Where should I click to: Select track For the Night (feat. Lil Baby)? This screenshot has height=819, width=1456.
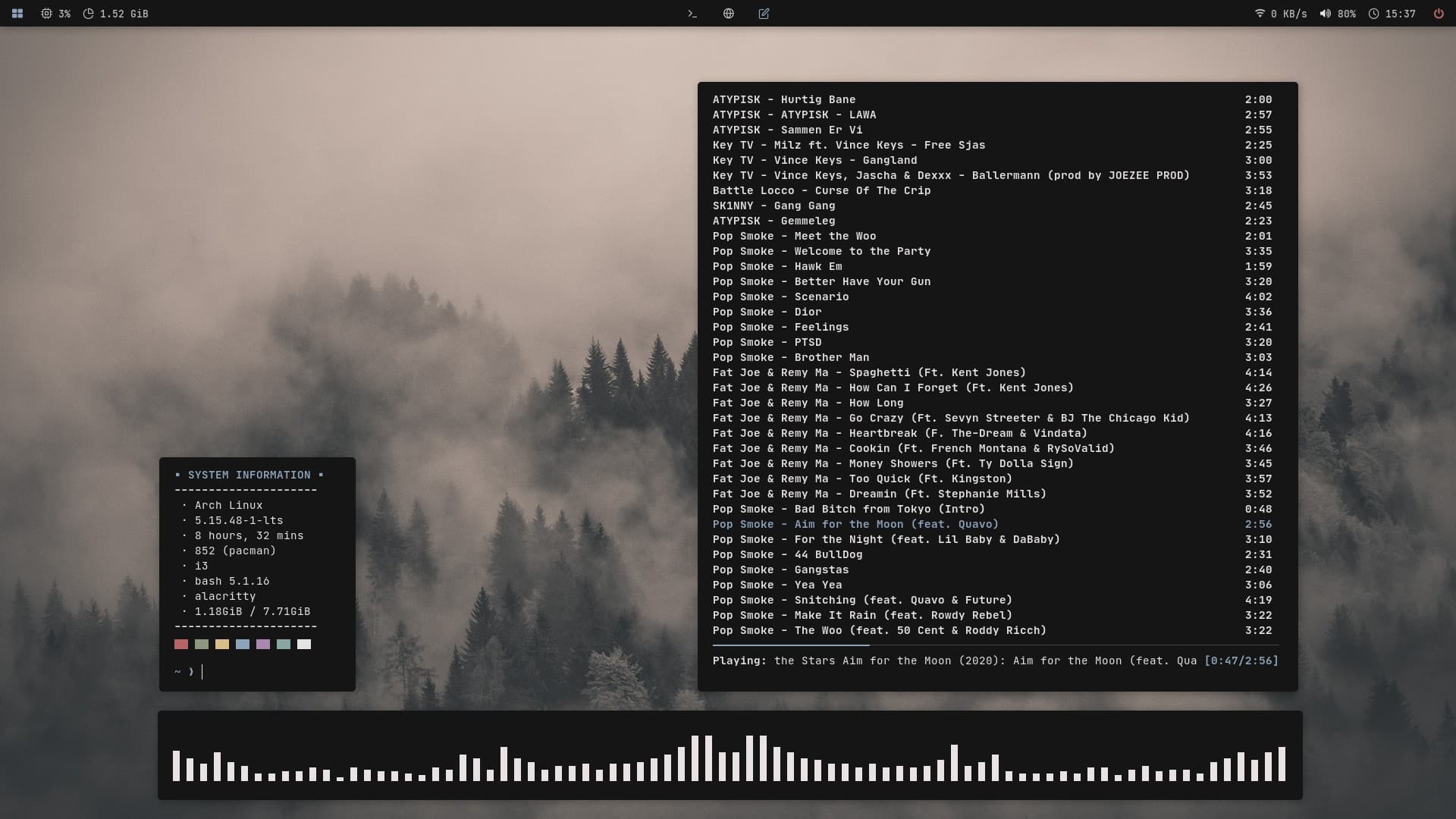[993, 539]
